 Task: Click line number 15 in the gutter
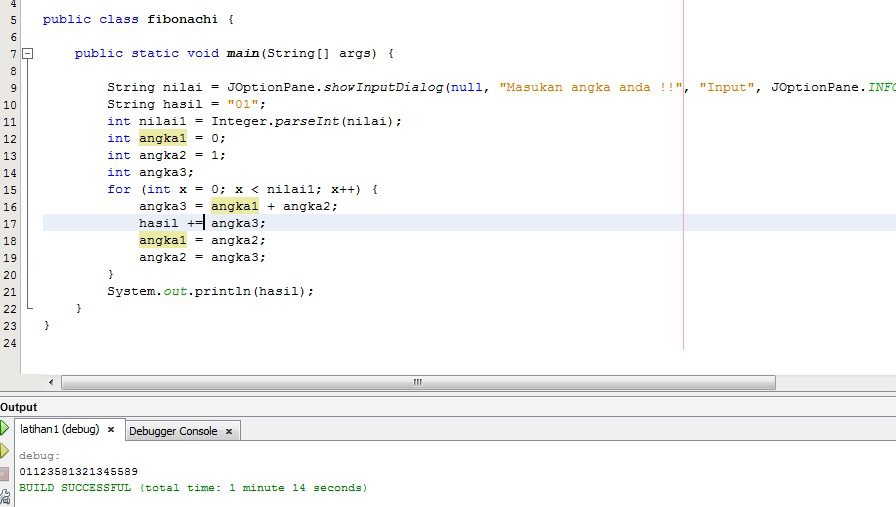[x=10, y=190]
